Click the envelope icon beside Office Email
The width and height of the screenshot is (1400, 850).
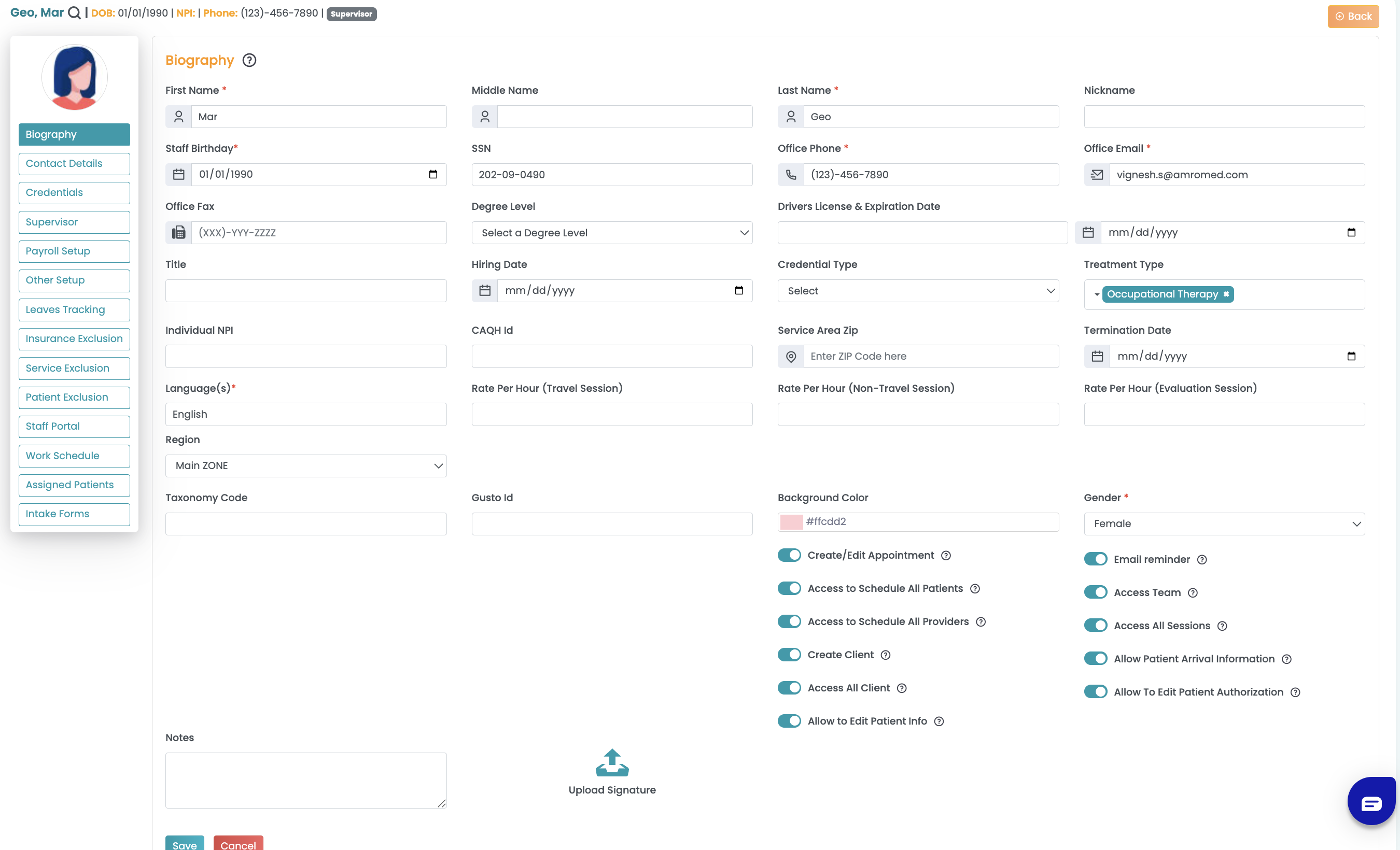1097,175
